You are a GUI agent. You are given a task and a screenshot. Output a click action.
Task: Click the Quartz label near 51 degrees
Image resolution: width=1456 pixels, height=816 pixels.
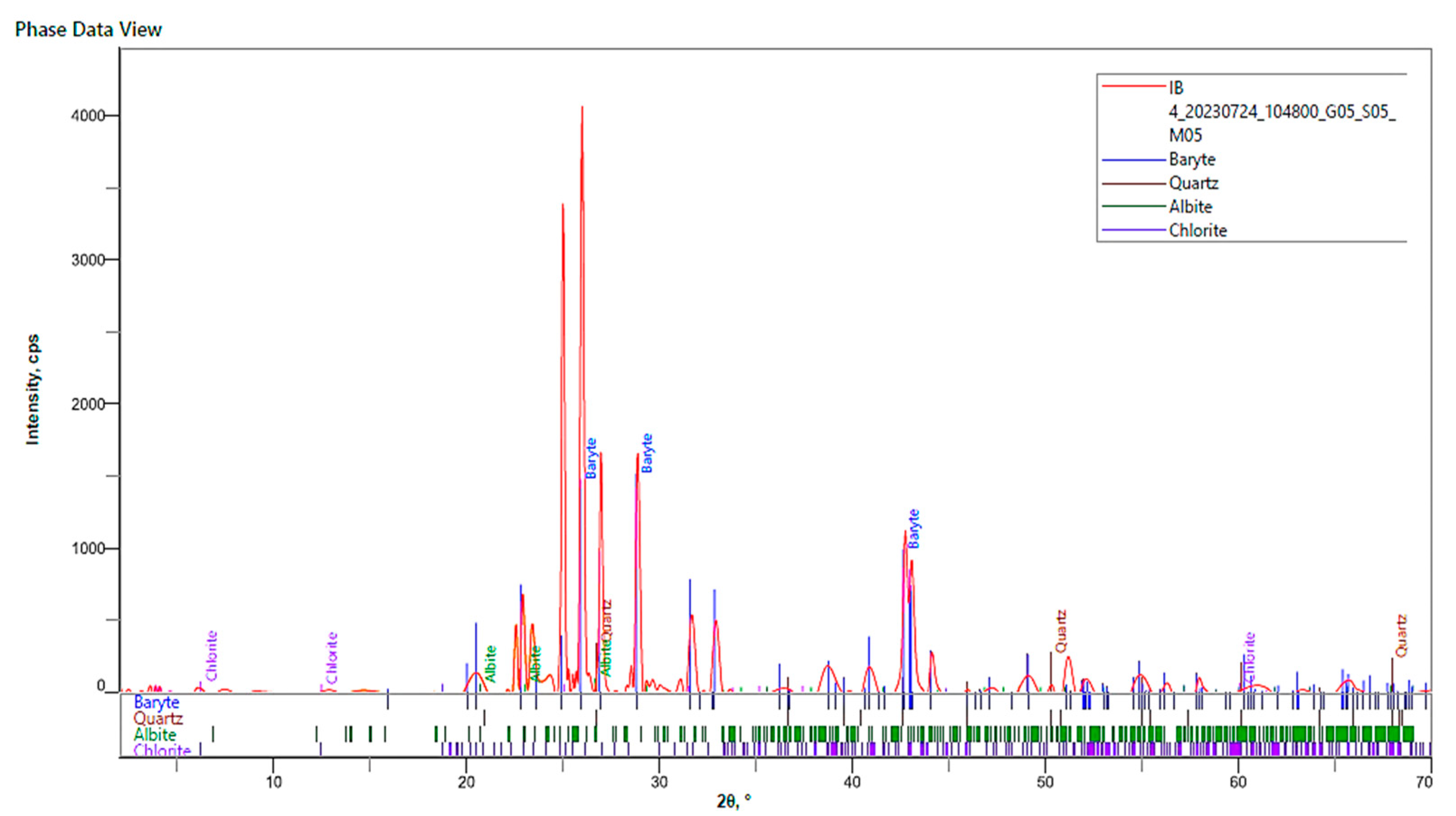1061,631
